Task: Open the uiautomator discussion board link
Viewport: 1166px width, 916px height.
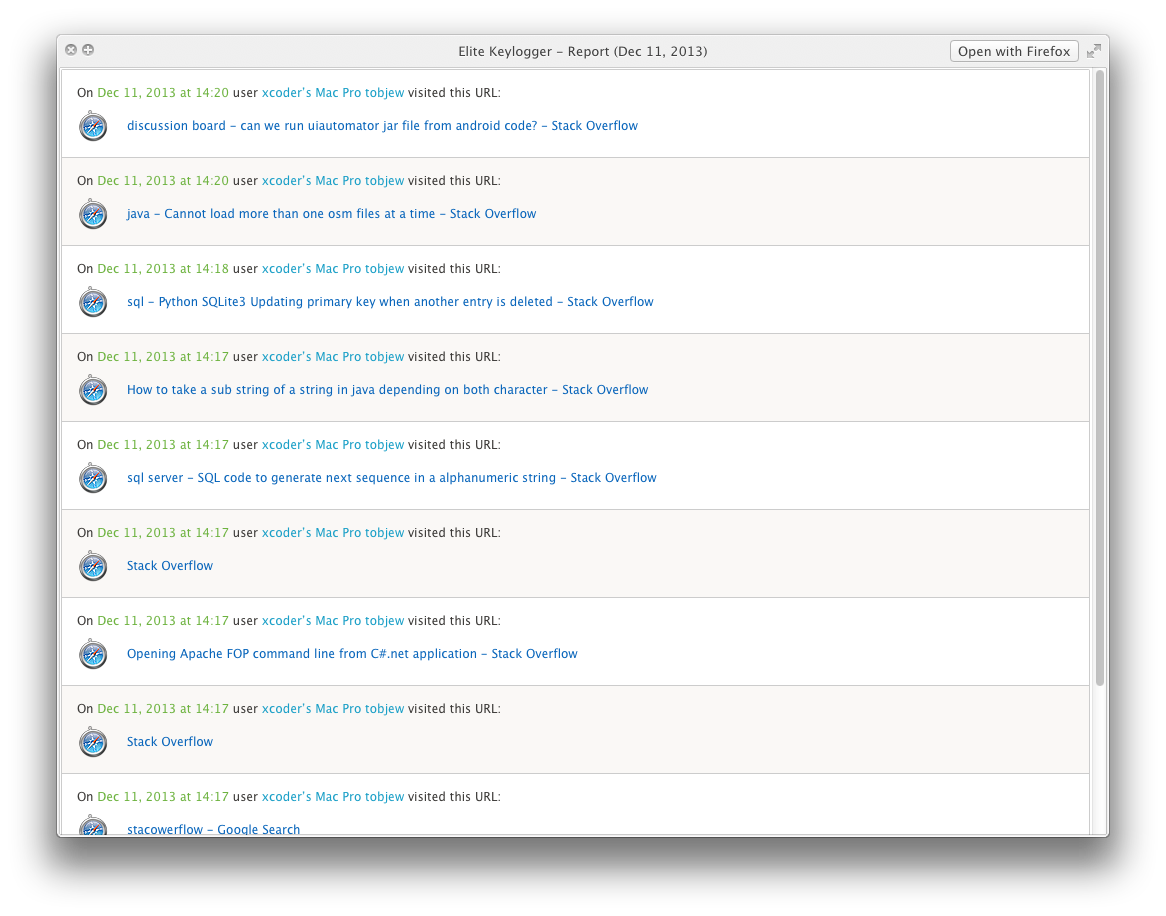Action: click(381, 125)
